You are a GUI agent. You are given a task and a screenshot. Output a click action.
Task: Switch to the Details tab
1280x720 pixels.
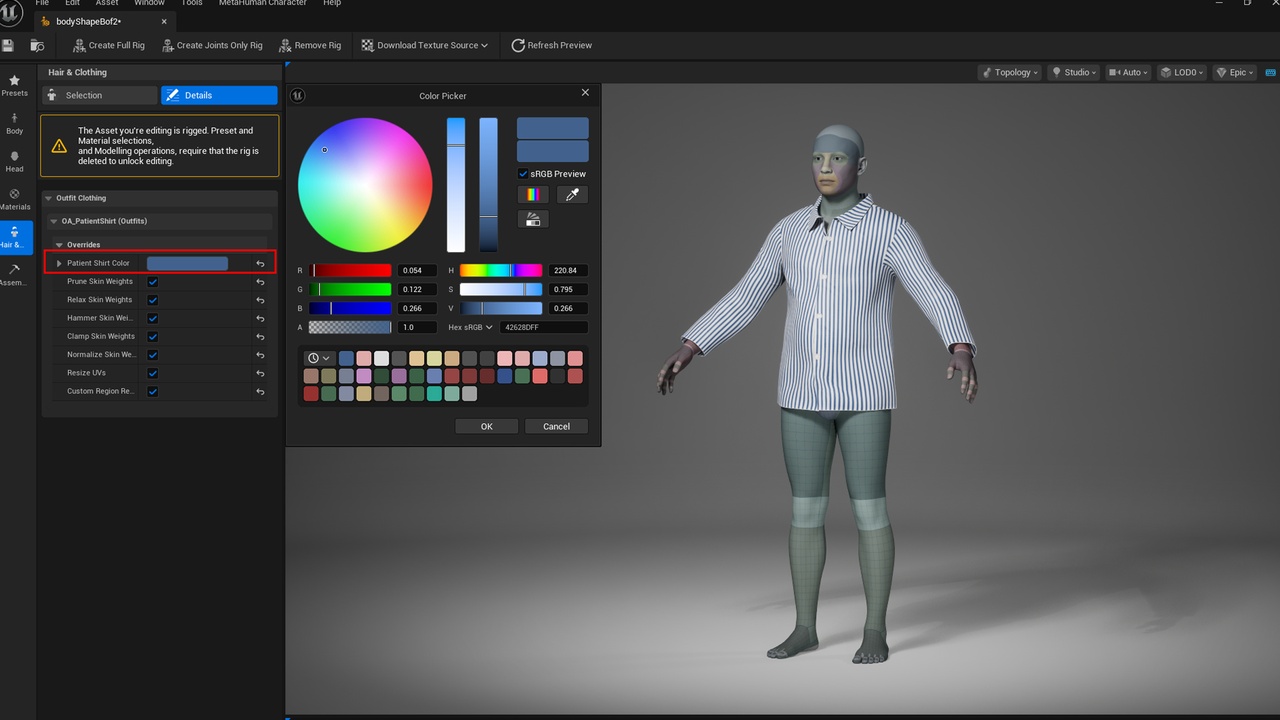(219, 95)
